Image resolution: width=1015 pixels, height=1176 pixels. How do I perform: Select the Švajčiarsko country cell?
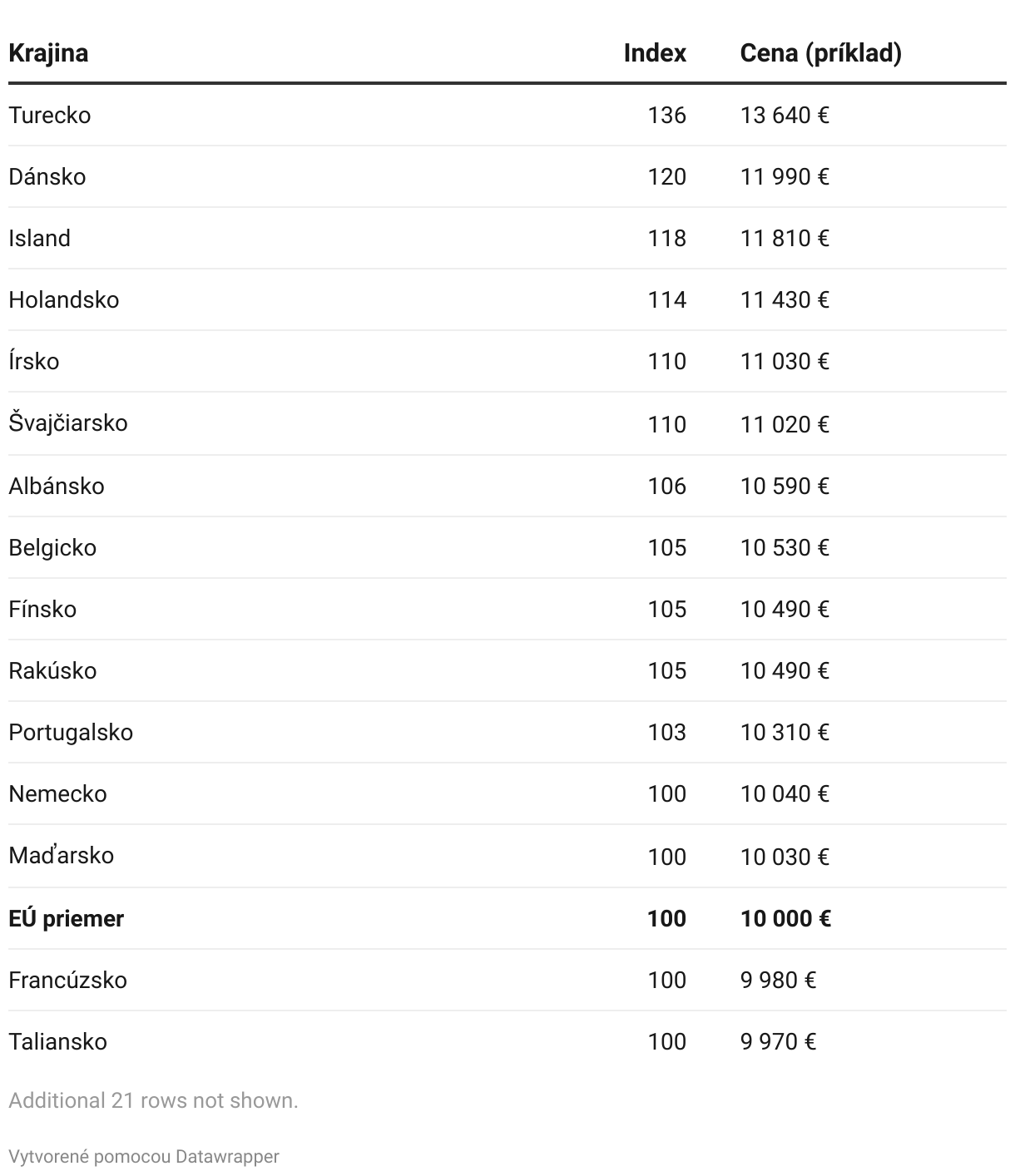(x=68, y=422)
